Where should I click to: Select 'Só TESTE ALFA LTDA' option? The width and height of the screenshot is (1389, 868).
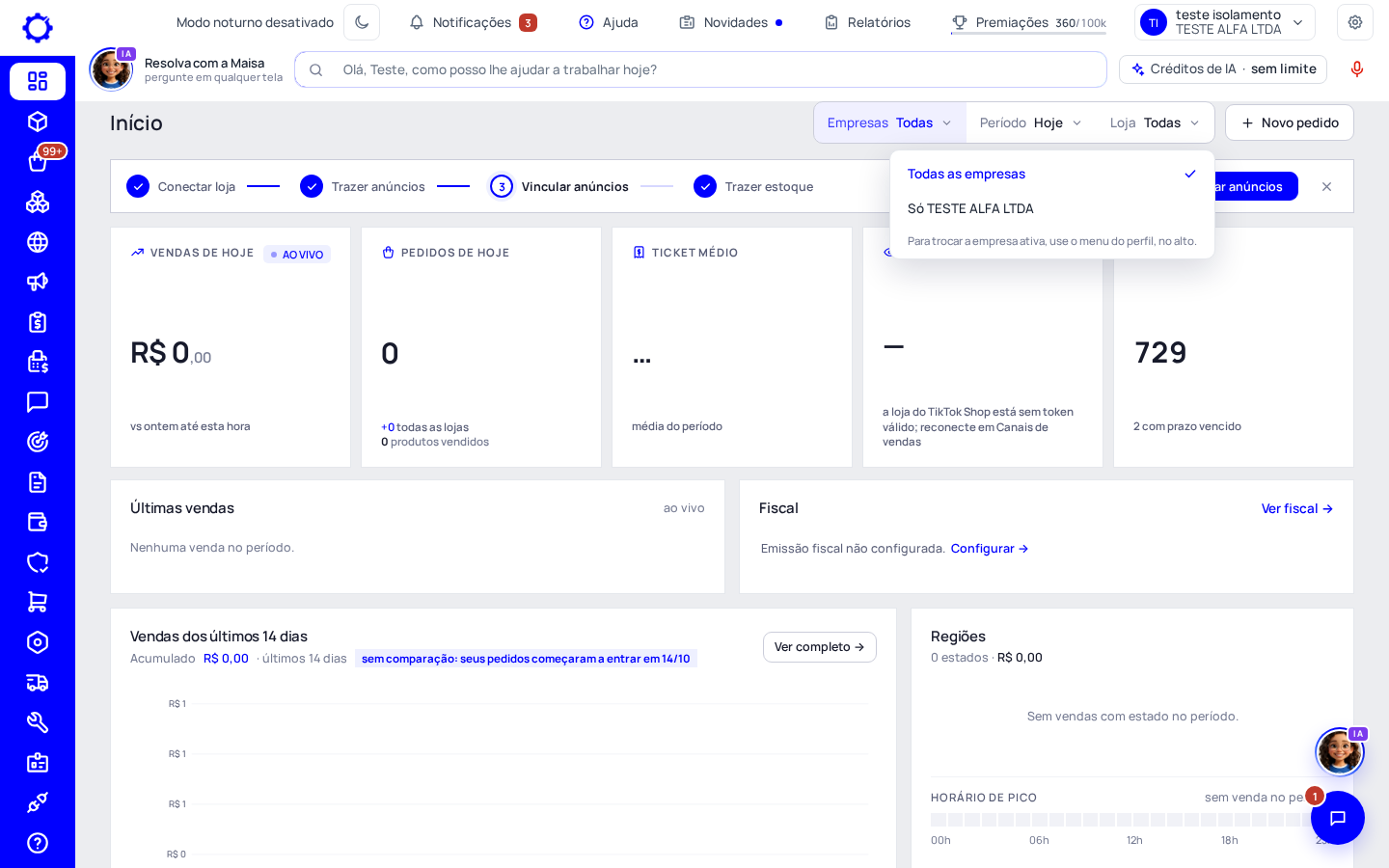1052,208
